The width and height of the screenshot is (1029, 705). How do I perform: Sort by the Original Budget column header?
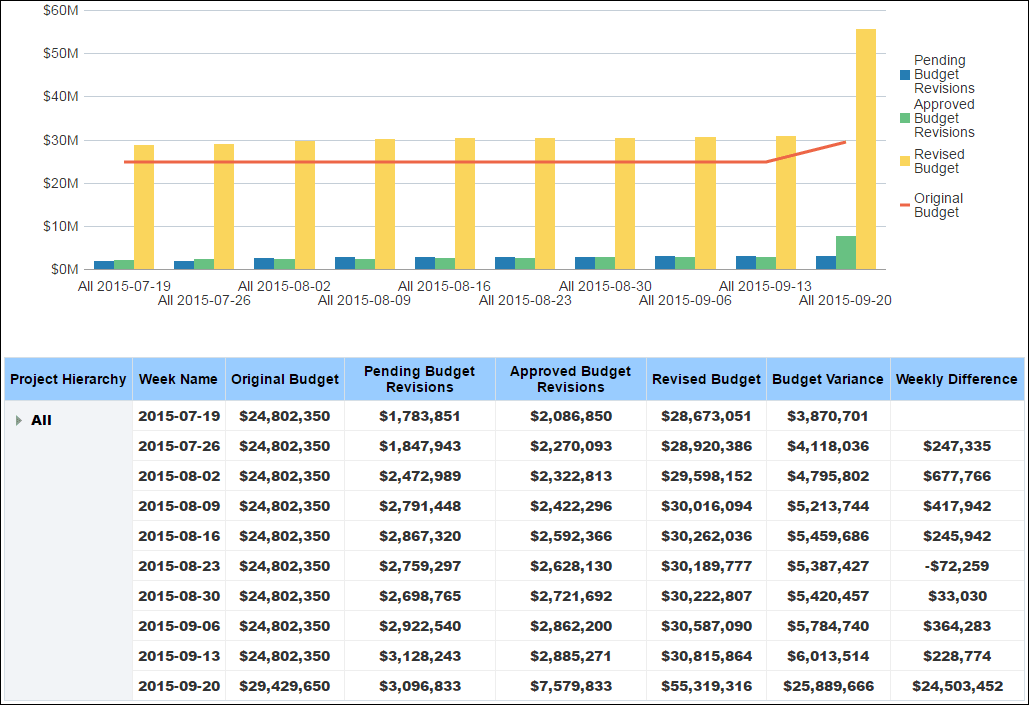(x=284, y=379)
